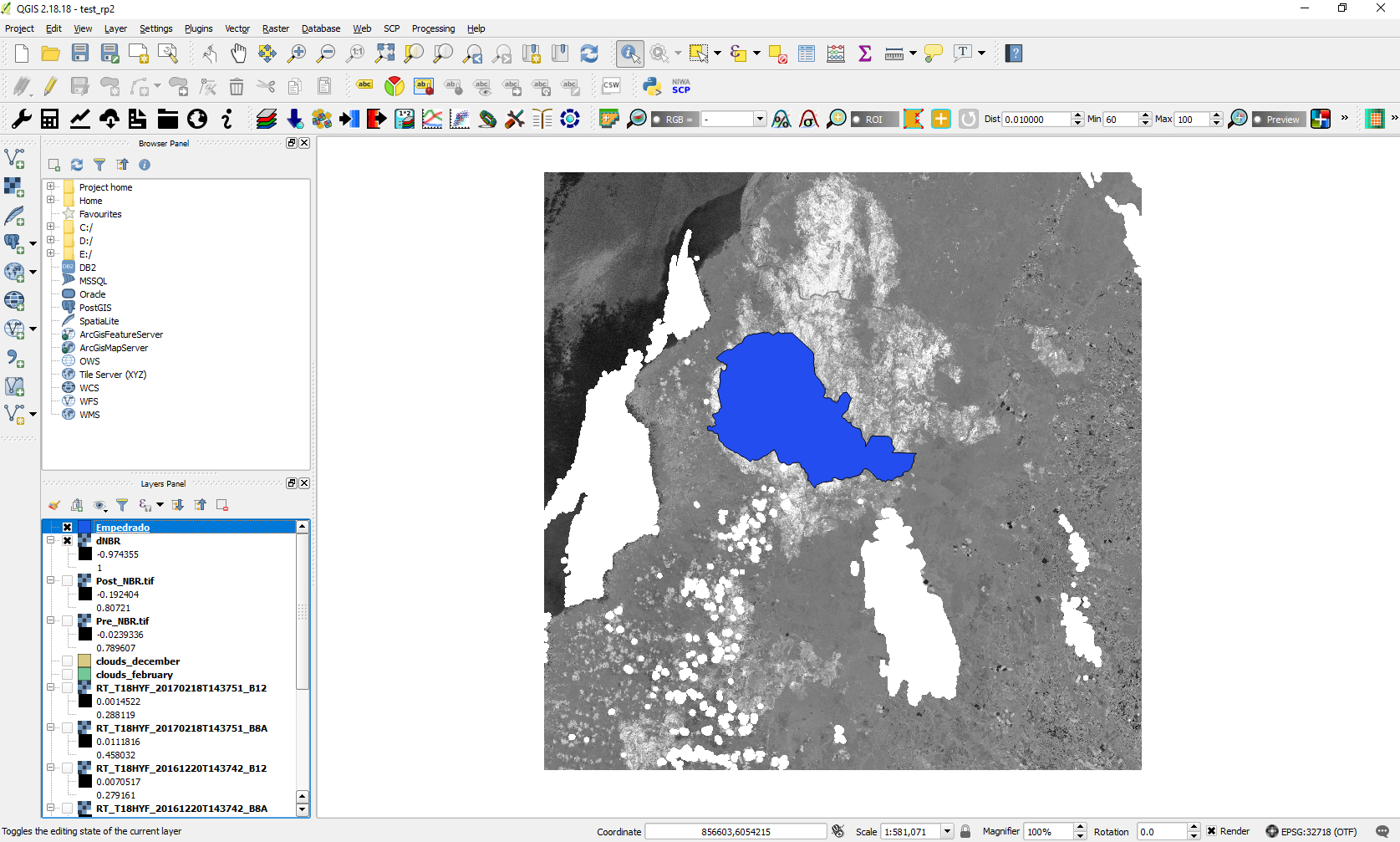Expand the C:/ drive in Browser Panel
Screen dimensions: 1400x842
51,227
